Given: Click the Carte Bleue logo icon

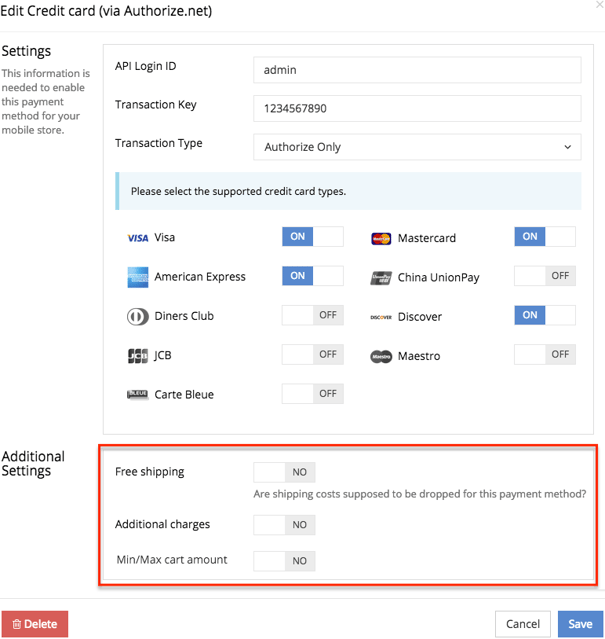Looking at the screenshot, I should pyautogui.click(x=138, y=394).
